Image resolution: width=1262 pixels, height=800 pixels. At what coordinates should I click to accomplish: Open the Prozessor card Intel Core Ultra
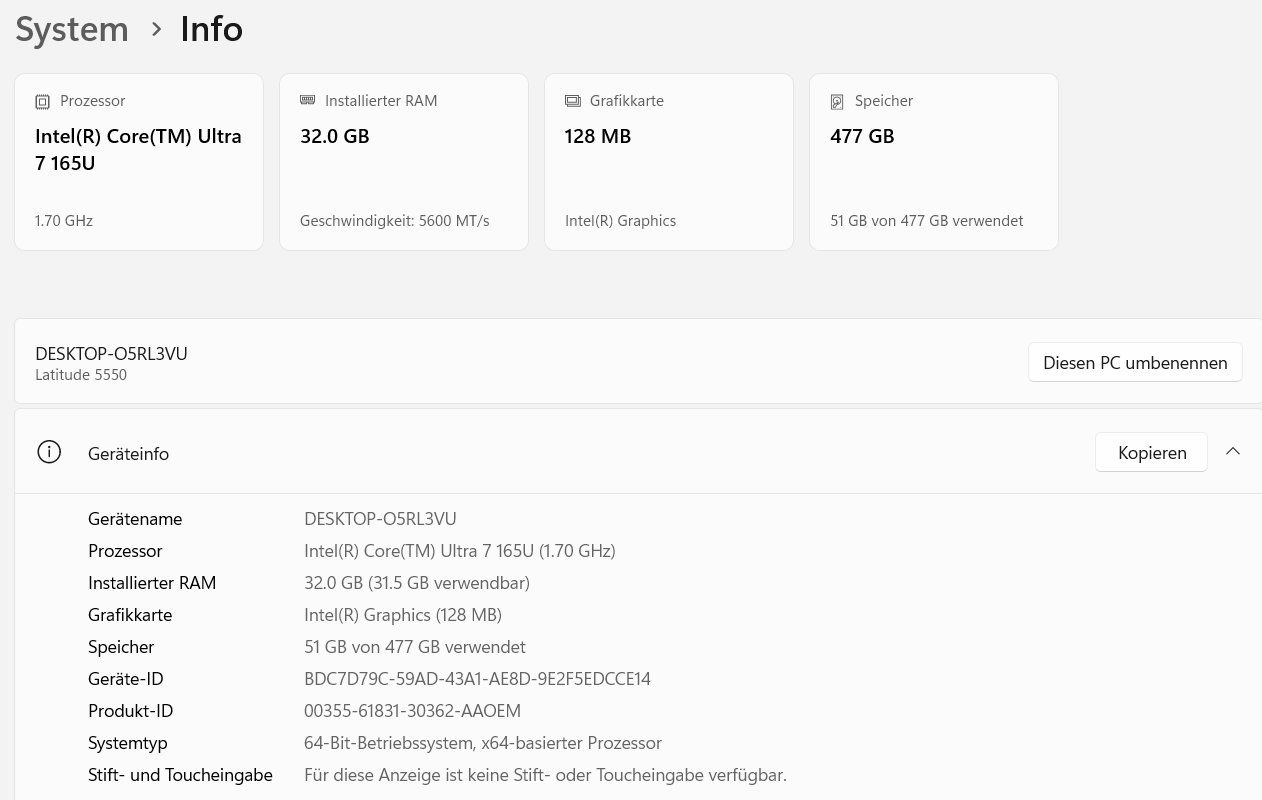(x=139, y=162)
